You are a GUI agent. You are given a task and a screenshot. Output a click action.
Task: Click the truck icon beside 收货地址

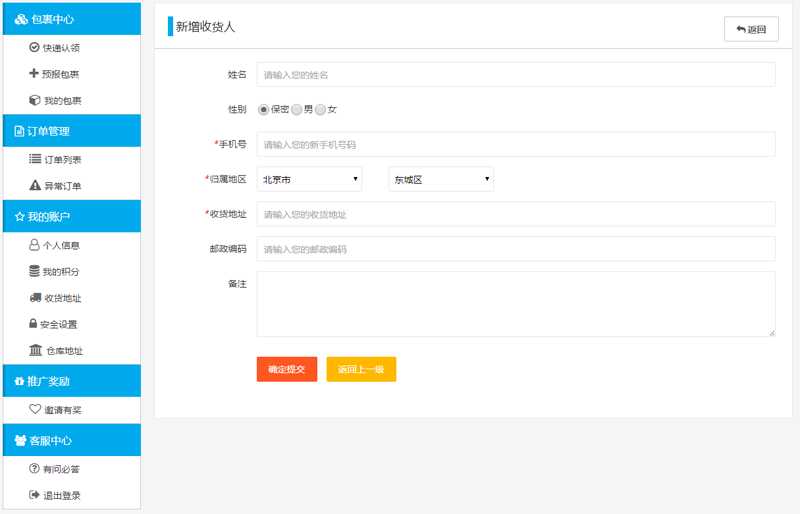tap(35, 298)
